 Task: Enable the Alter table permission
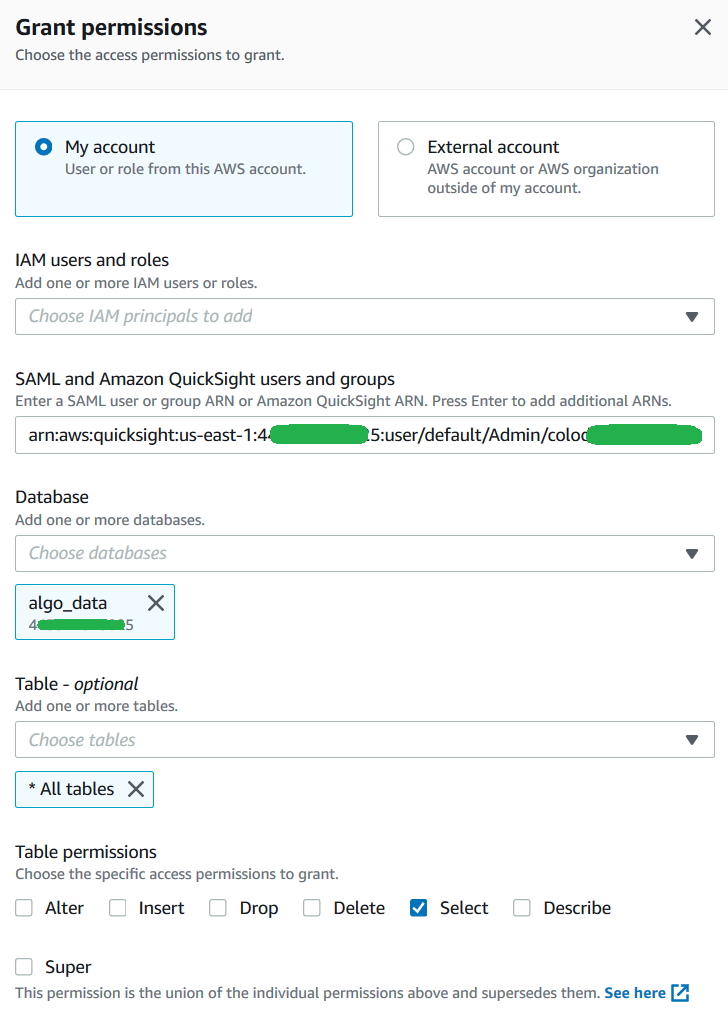[x=24, y=908]
